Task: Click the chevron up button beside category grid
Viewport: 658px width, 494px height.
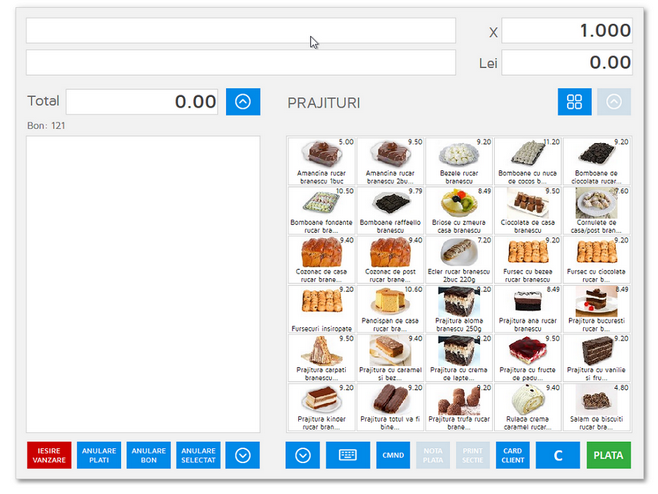Action: [x=613, y=102]
